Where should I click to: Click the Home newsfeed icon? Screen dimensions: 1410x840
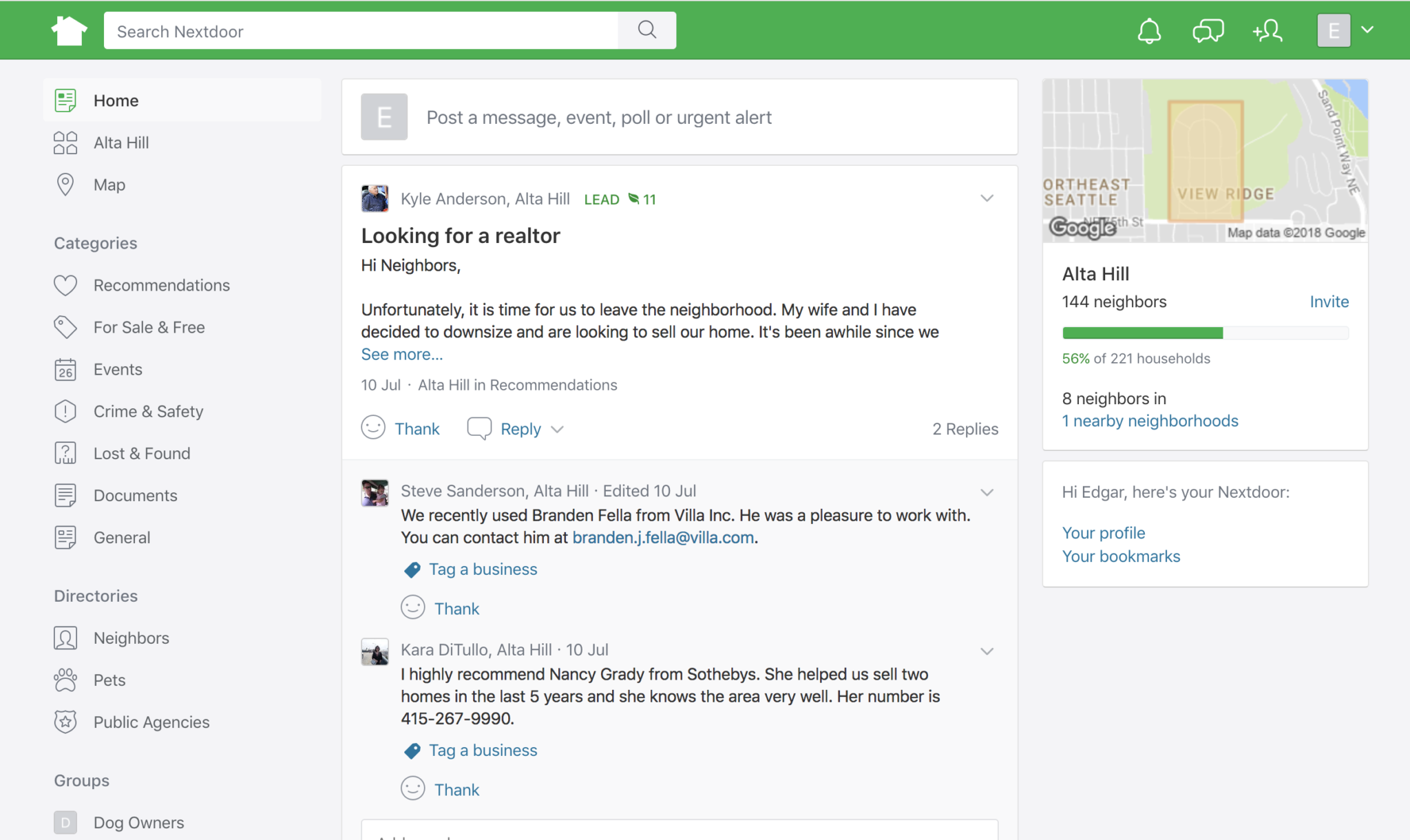click(x=65, y=101)
